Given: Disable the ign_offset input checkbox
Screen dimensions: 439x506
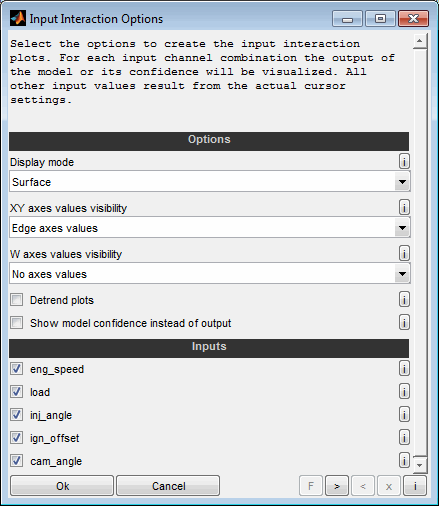Looking at the screenshot, I should pos(16,438).
